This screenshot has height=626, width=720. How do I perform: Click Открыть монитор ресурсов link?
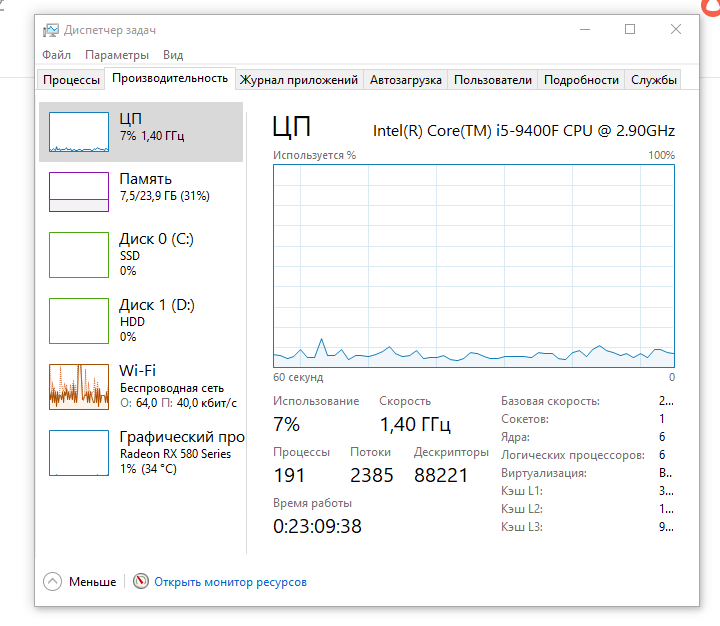point(230,581)
